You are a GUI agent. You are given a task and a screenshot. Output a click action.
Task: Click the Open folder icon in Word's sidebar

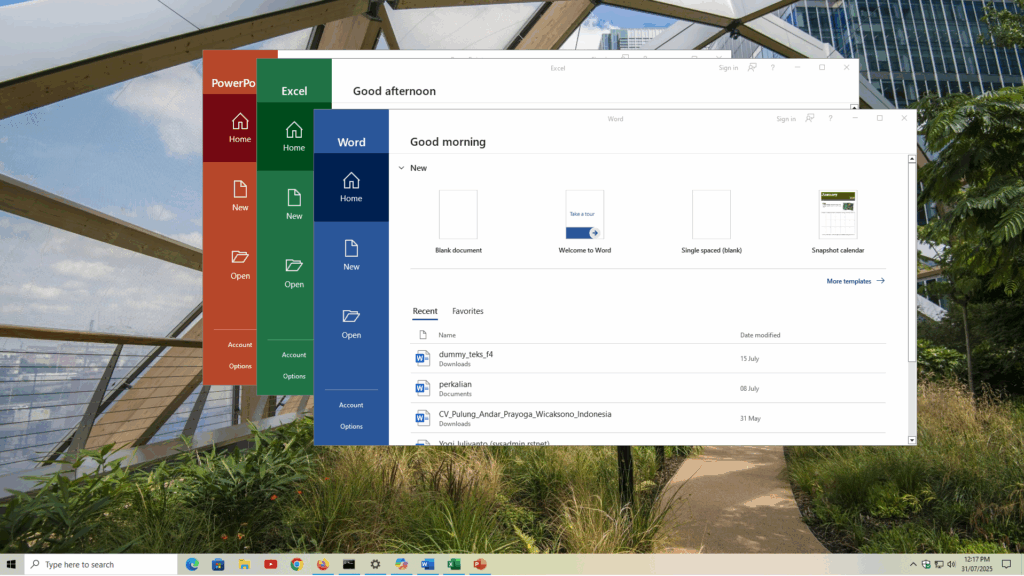(351, 317)
